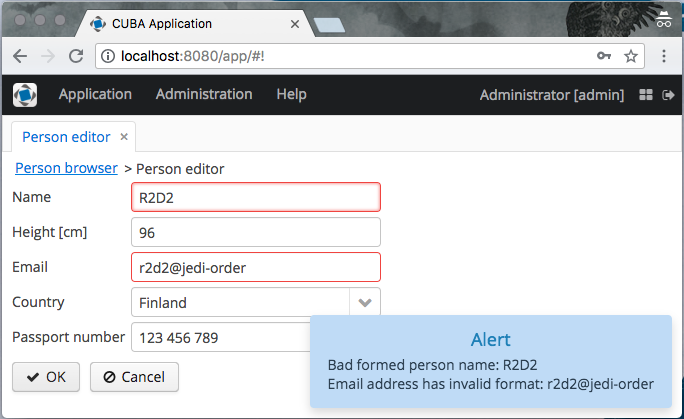Click into the Email input field
This screenshot has width=684, height=419.
[x=256, y=267]
